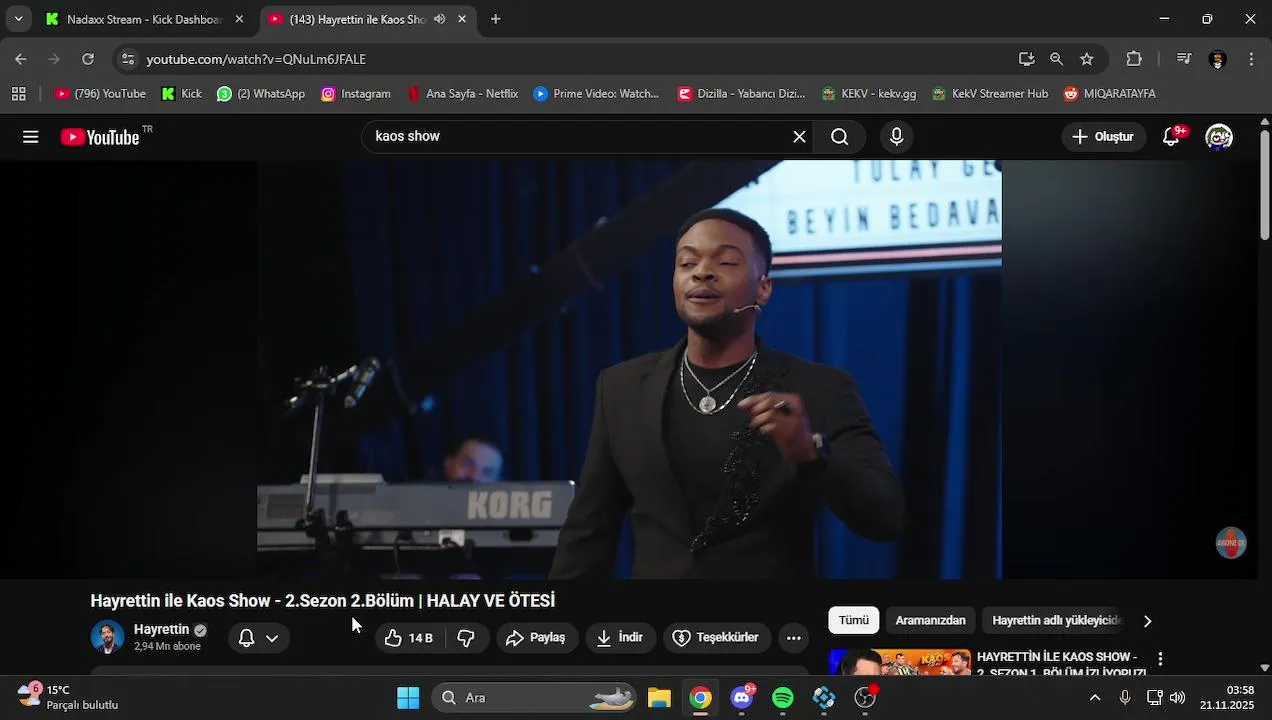Open the install/cast icon in address bar

coord(1026,59)
